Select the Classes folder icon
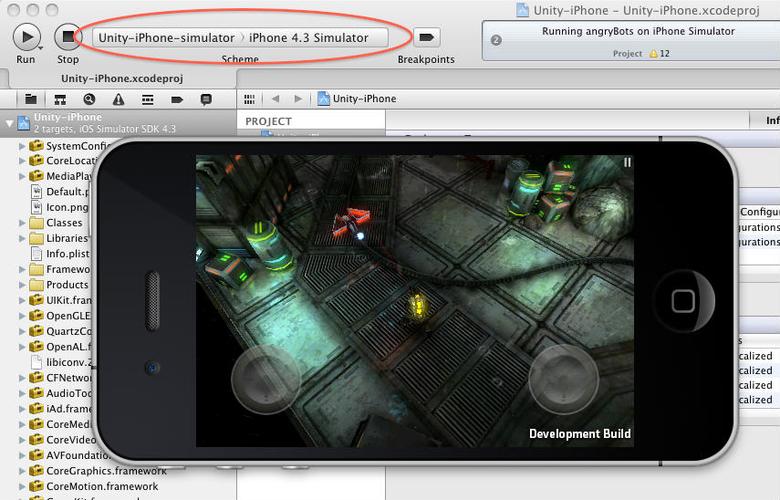This screenshot has width=780, height=500. tap(36, 222)
